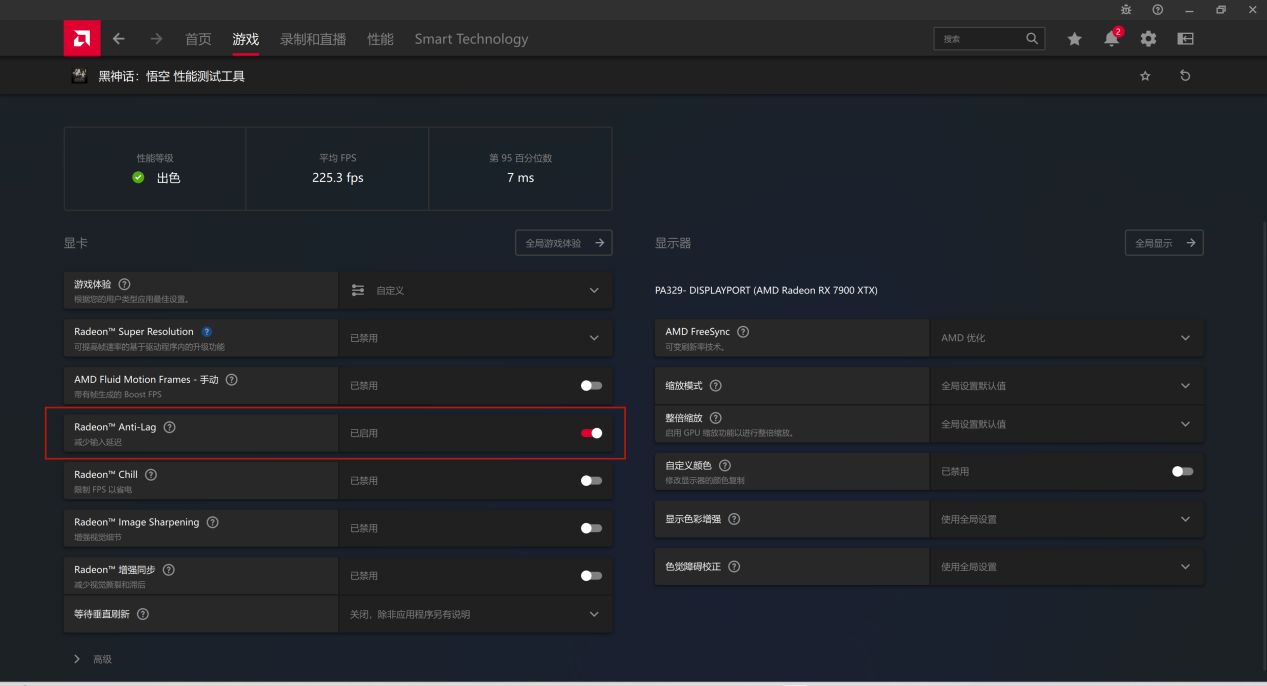Viewport: 1267px width, 686px height.
Task: Click the 7 ms percentile value
Action: (x=520, y=178)
